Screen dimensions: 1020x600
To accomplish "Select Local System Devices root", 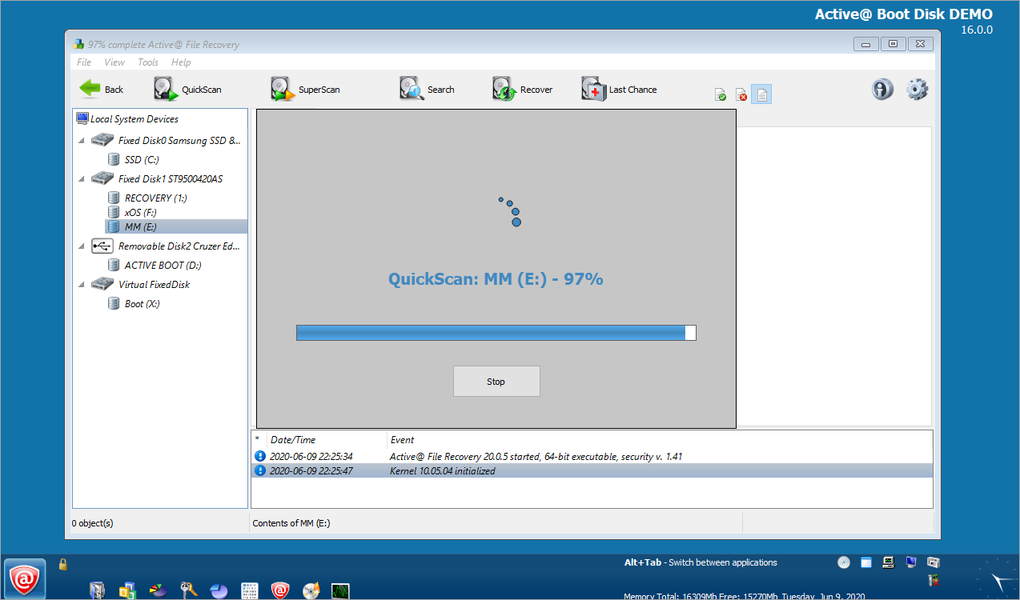I will point(128,119).
